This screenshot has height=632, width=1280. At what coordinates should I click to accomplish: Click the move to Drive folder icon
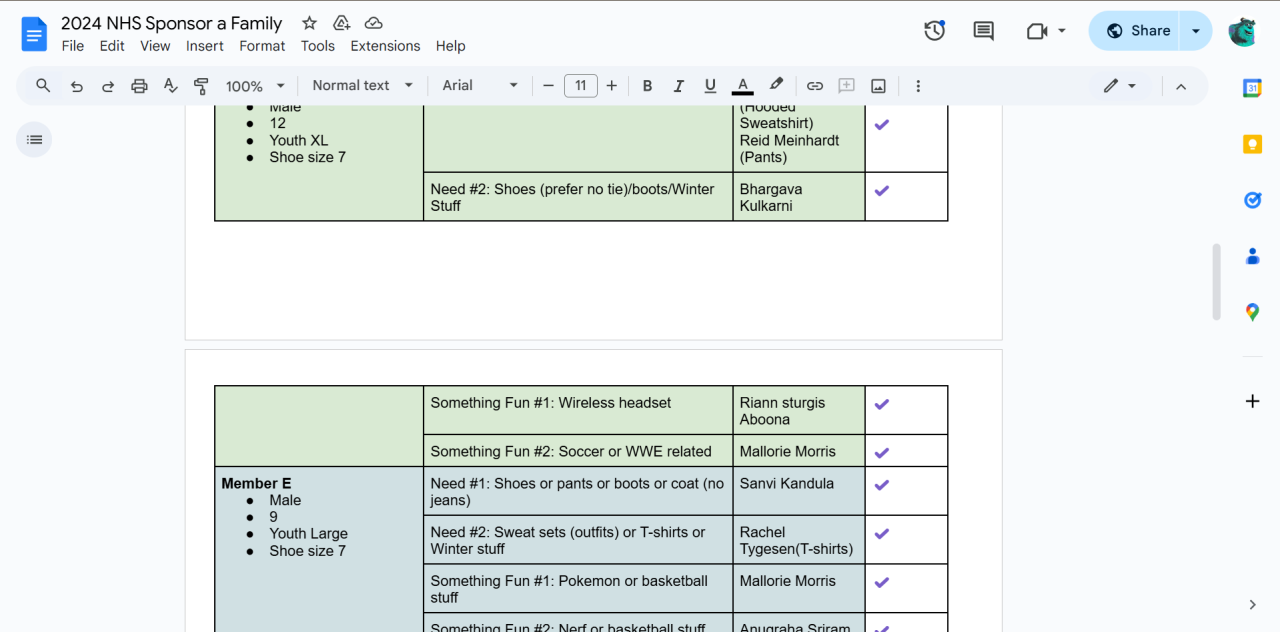(x=342, y=23)
